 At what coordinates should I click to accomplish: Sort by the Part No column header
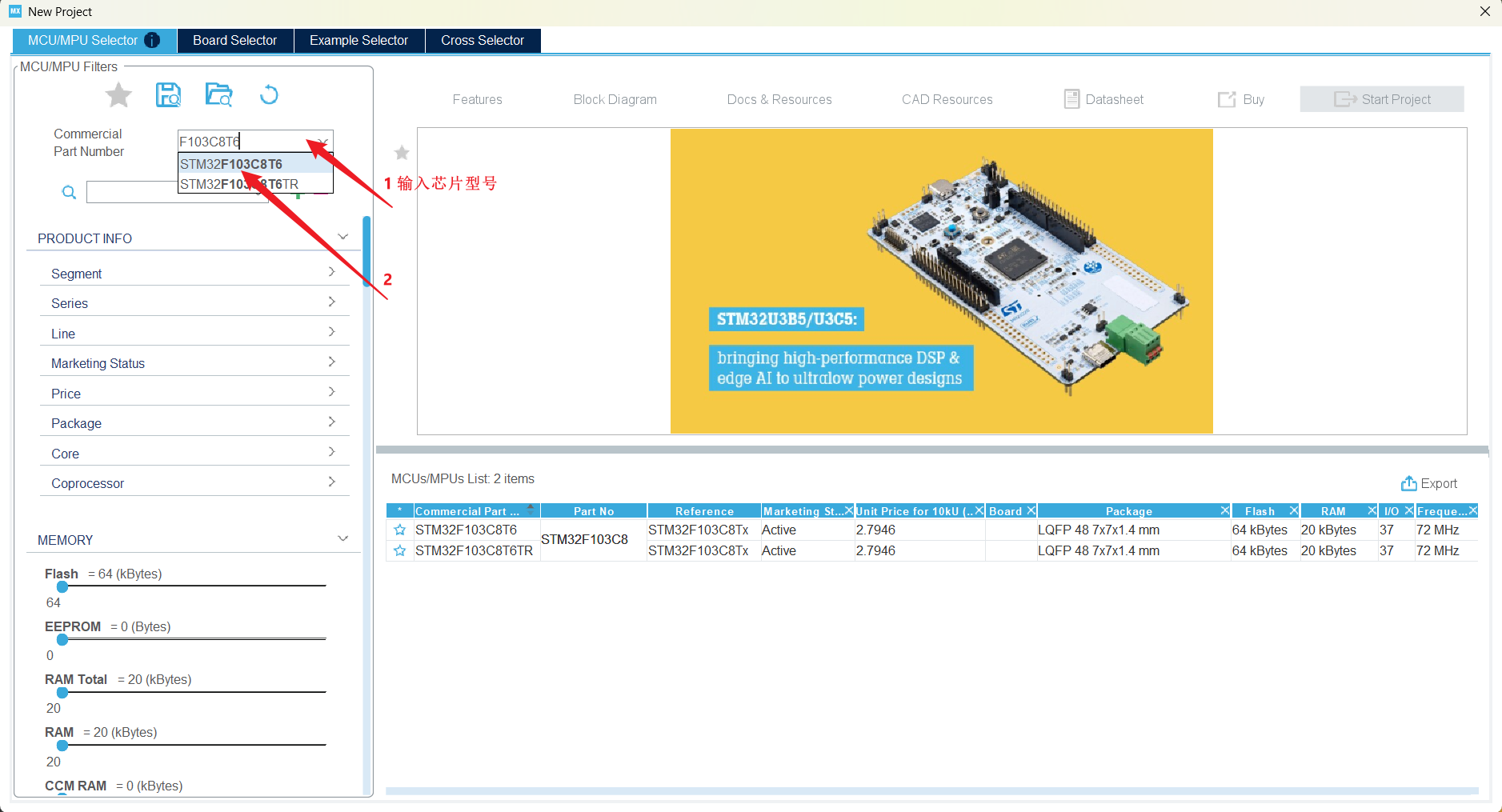tap(594, 511)
